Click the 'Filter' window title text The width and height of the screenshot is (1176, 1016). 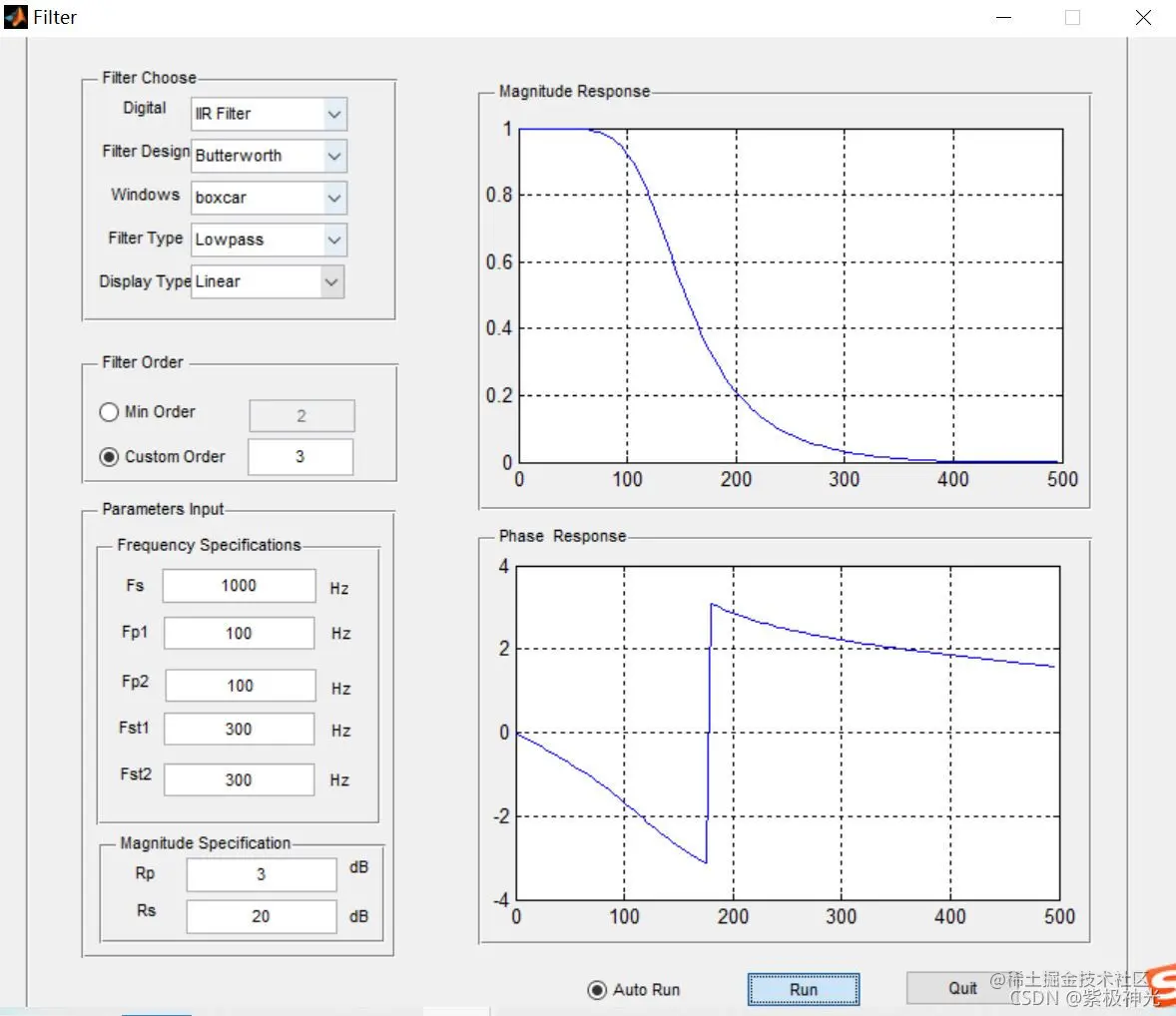[x=55, y=17]
